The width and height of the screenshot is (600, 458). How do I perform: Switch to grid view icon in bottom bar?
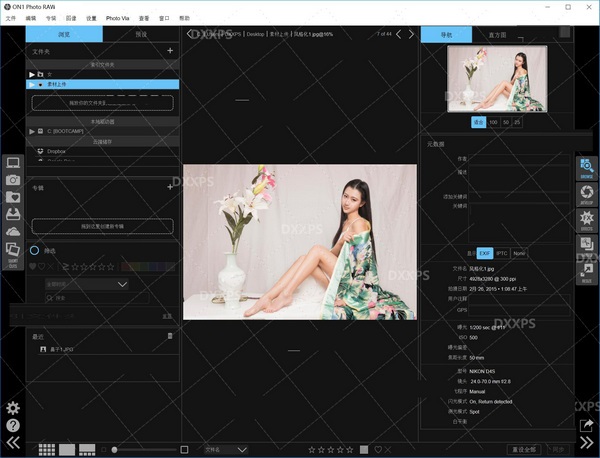point(46,449)
